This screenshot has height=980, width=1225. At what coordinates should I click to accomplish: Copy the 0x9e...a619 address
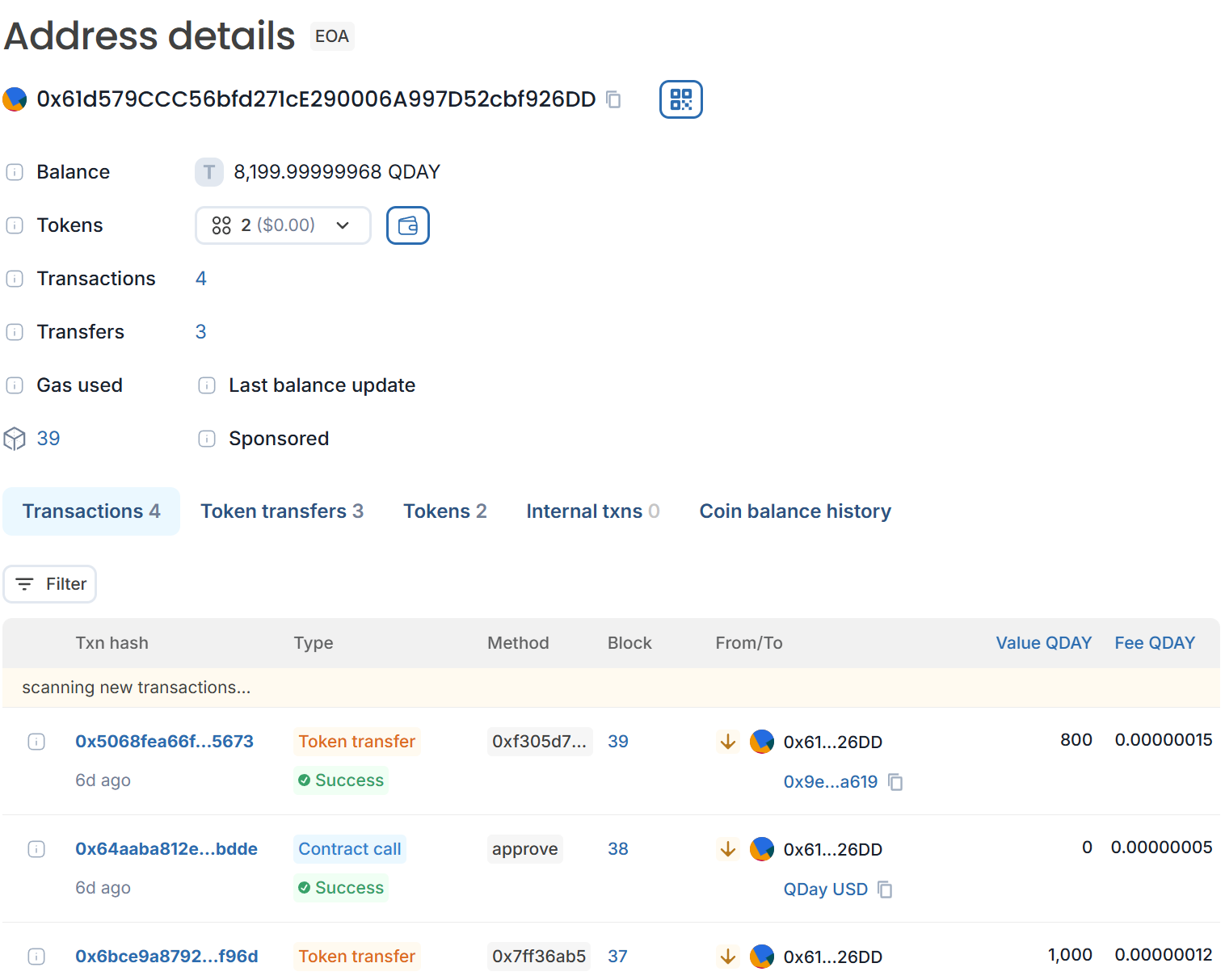tap(895, 782)
